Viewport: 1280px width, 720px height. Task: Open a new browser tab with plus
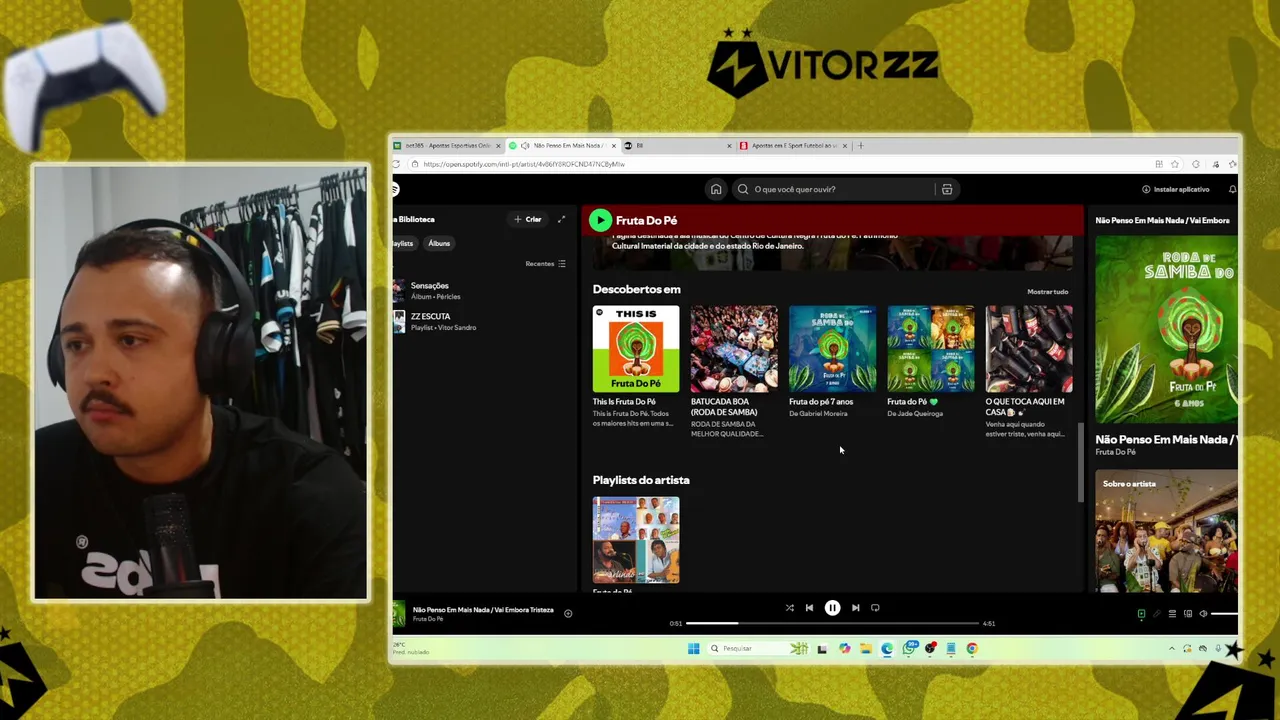(x=861, y=146)
